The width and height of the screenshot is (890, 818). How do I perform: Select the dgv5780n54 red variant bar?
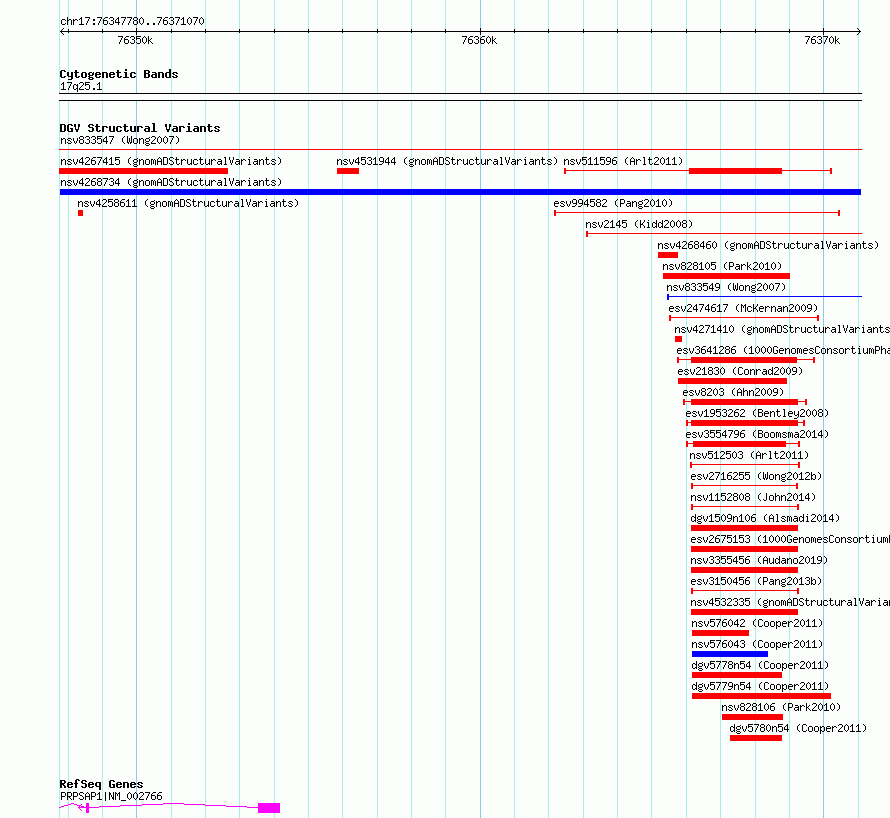tap(756, 738)
